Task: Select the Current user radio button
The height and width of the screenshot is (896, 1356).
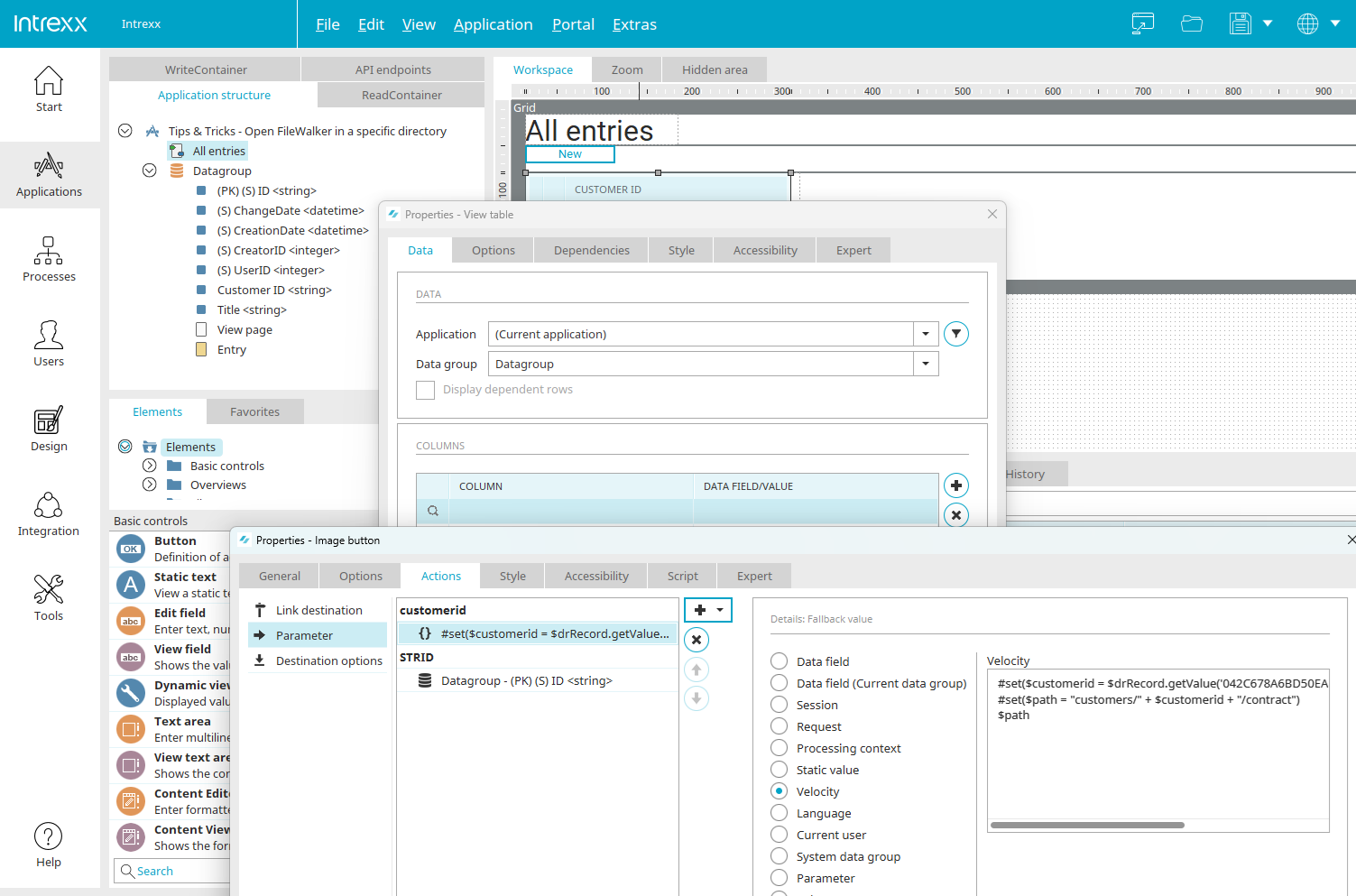Action: (779, 834)
